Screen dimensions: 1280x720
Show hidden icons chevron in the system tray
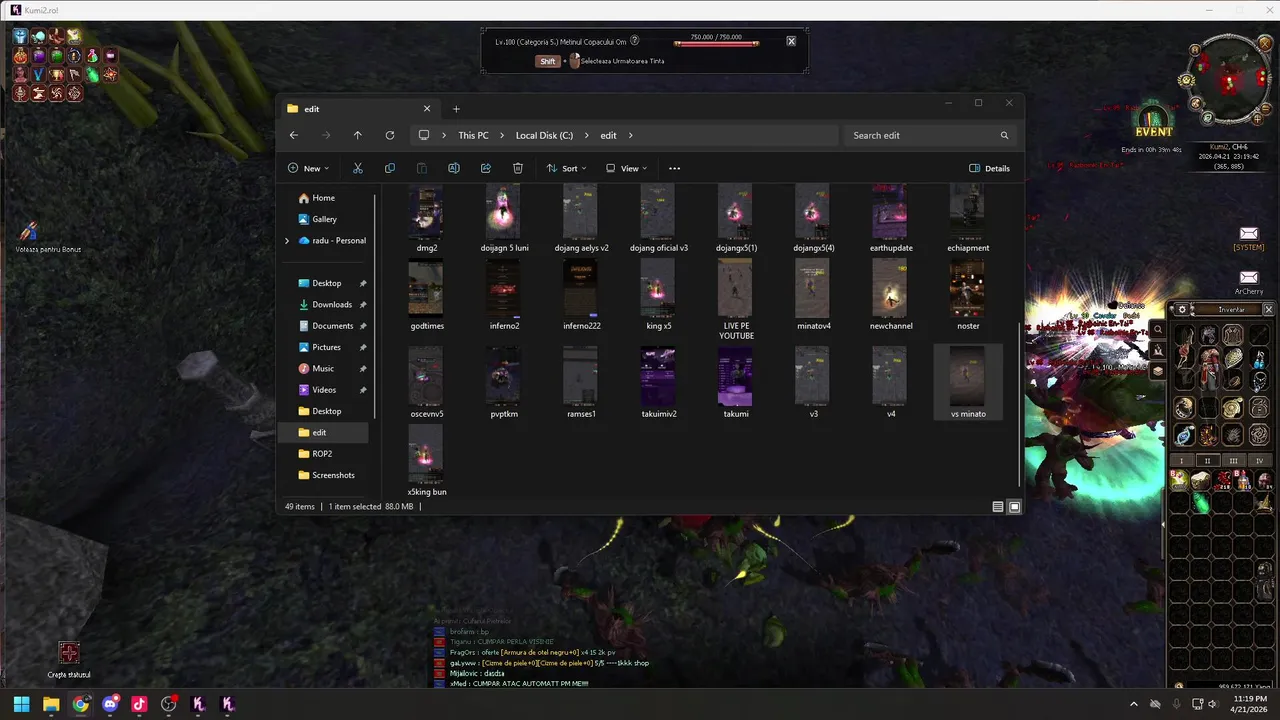[1133, 704]
